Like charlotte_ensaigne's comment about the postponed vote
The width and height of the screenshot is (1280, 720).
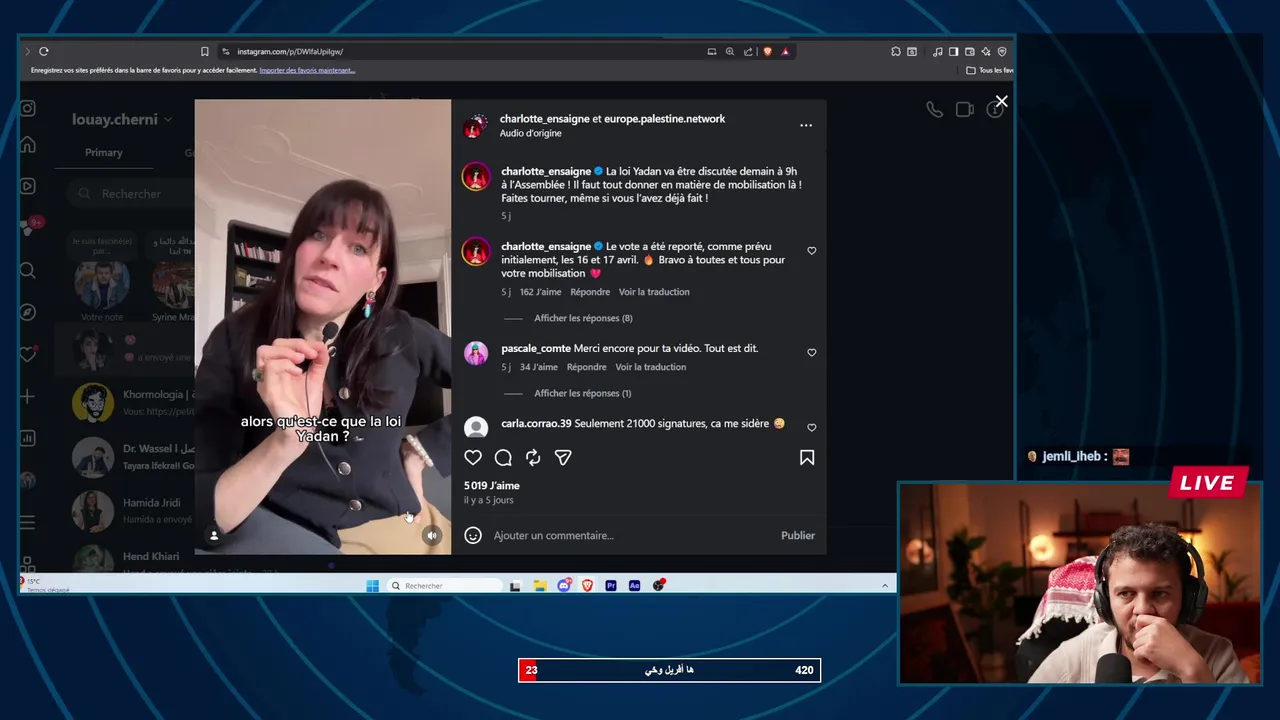click(x=811, y=250)
